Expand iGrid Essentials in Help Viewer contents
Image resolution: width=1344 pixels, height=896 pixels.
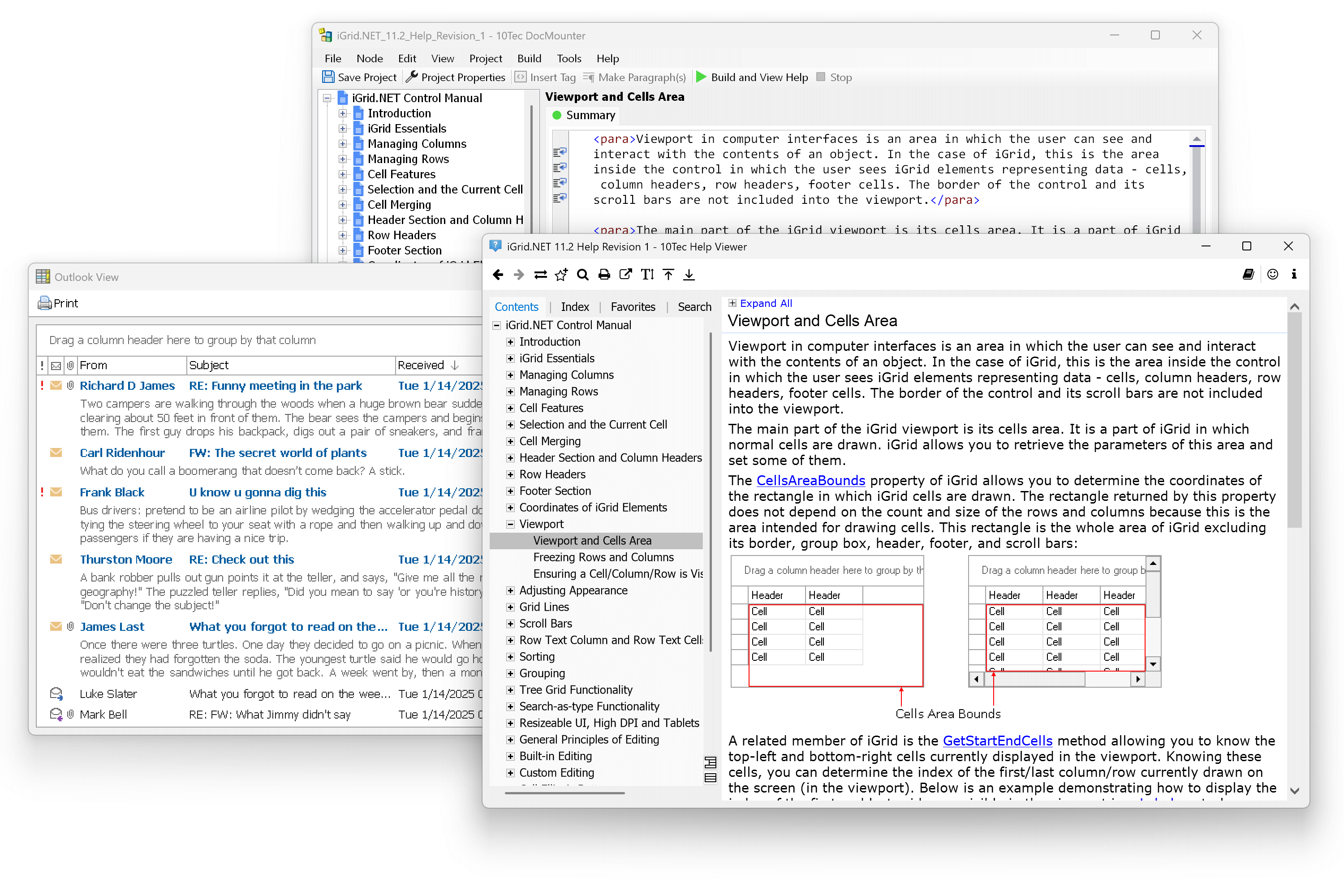[x=510, y=358]
